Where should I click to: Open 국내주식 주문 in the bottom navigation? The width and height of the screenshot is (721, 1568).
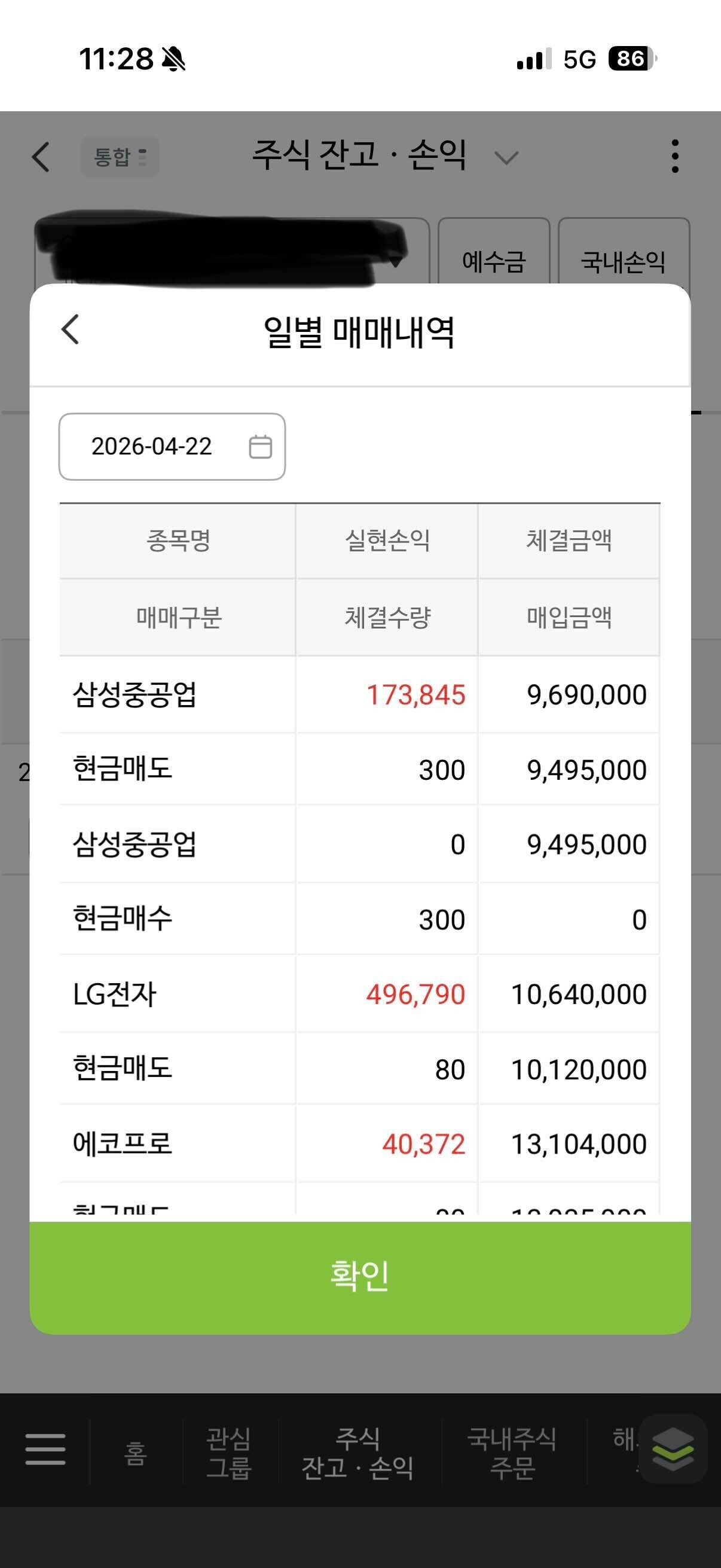[x=512, y=1453]
